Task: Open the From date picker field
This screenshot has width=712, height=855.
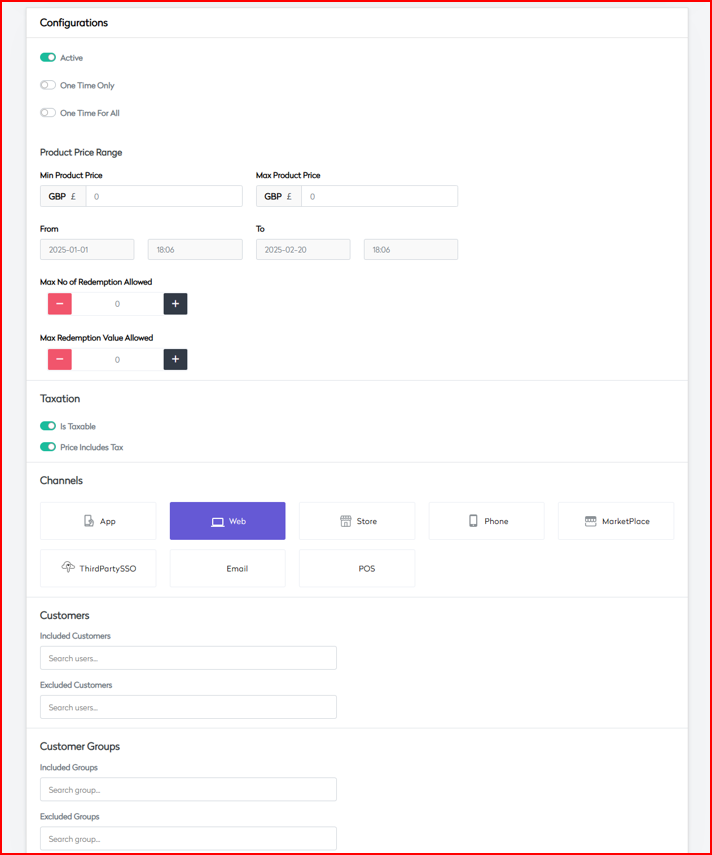Action: point(87,250)
